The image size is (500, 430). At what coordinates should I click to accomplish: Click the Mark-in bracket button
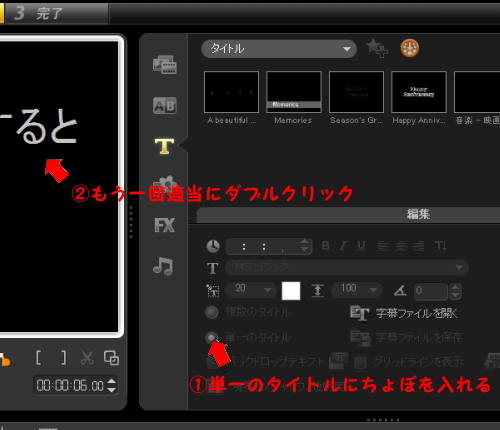pos(39,358)
